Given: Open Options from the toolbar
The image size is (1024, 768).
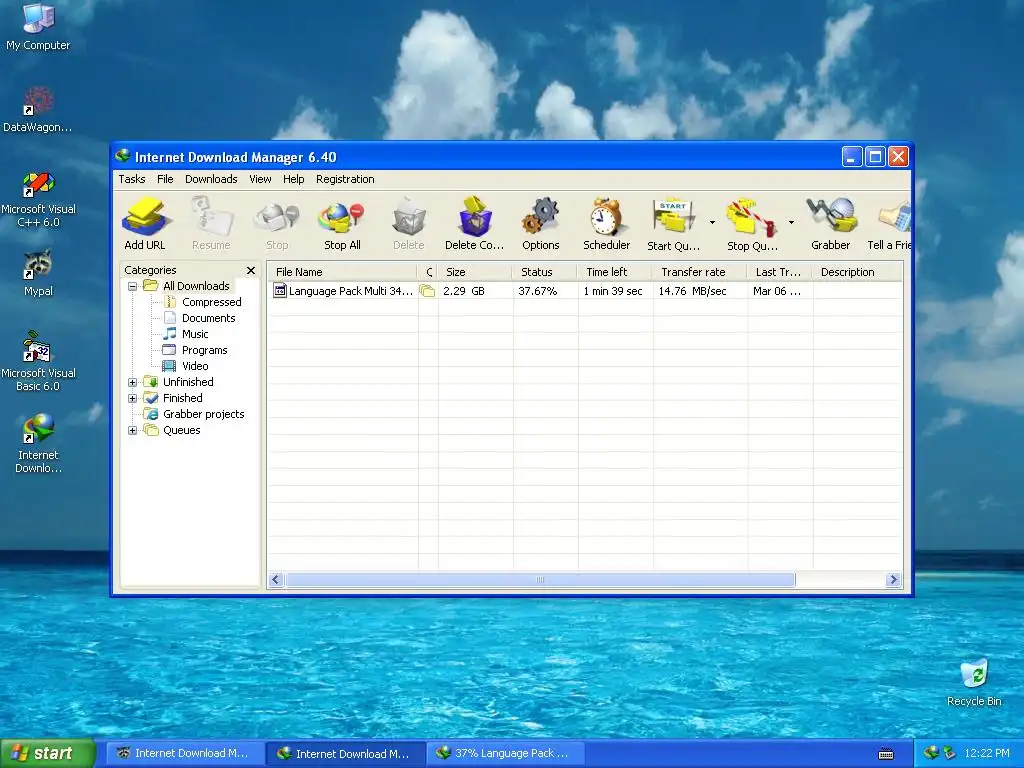Looking at the screenshot, I should coord(541,224).
